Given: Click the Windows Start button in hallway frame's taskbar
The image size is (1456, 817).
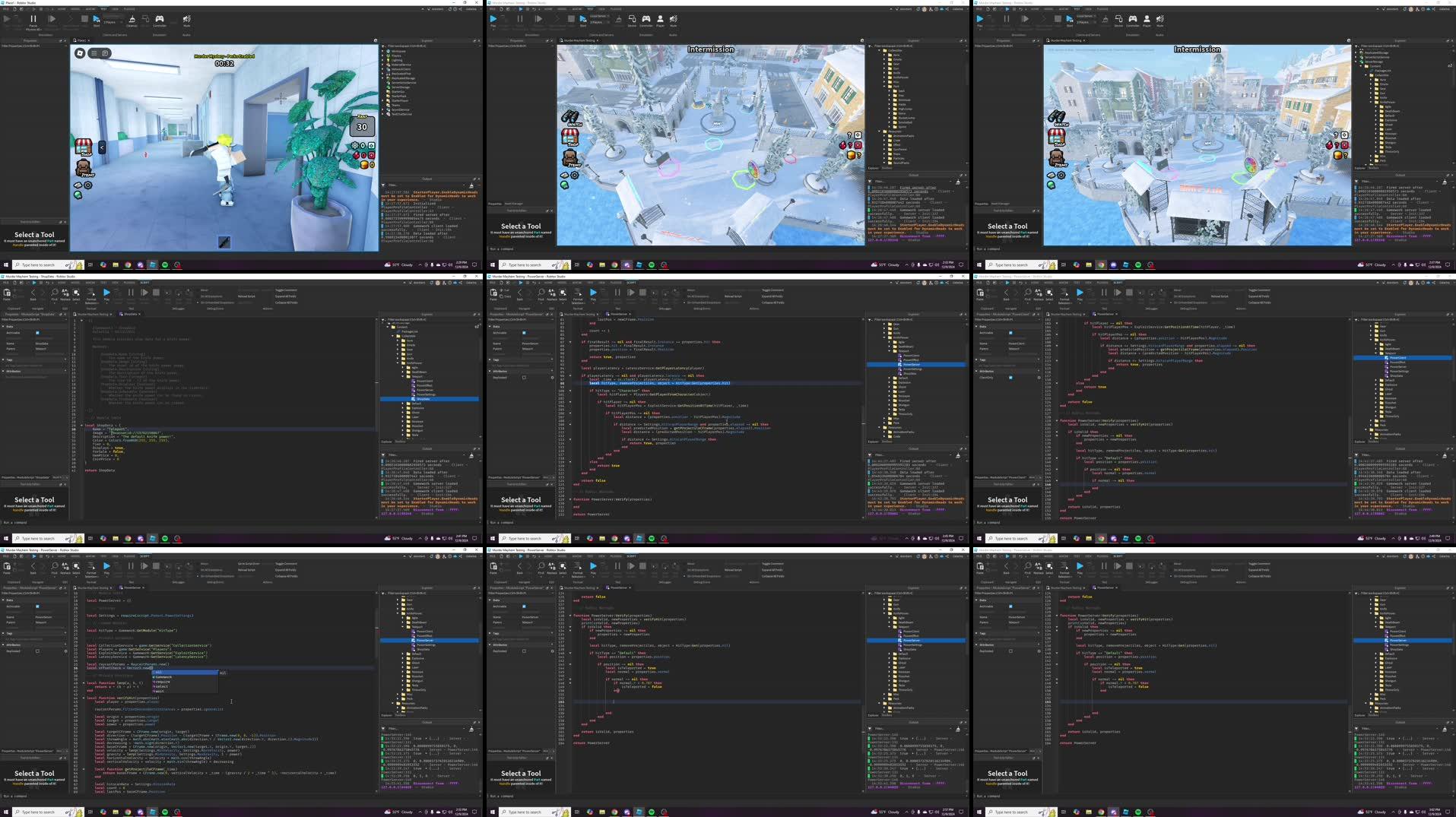Looking at the screenshot, I should click(x=5, y=264).
